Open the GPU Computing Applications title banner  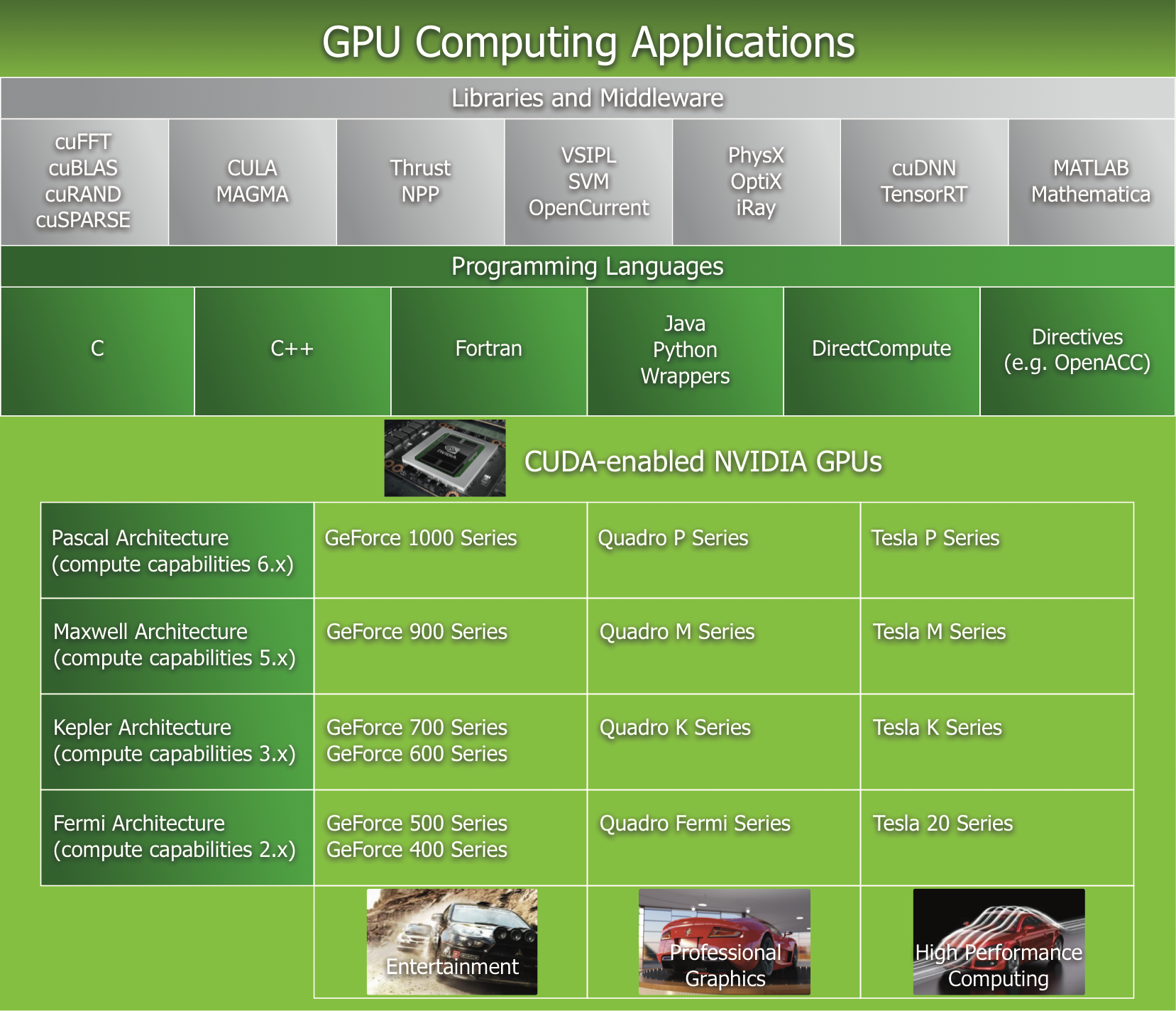pos(588,41)
